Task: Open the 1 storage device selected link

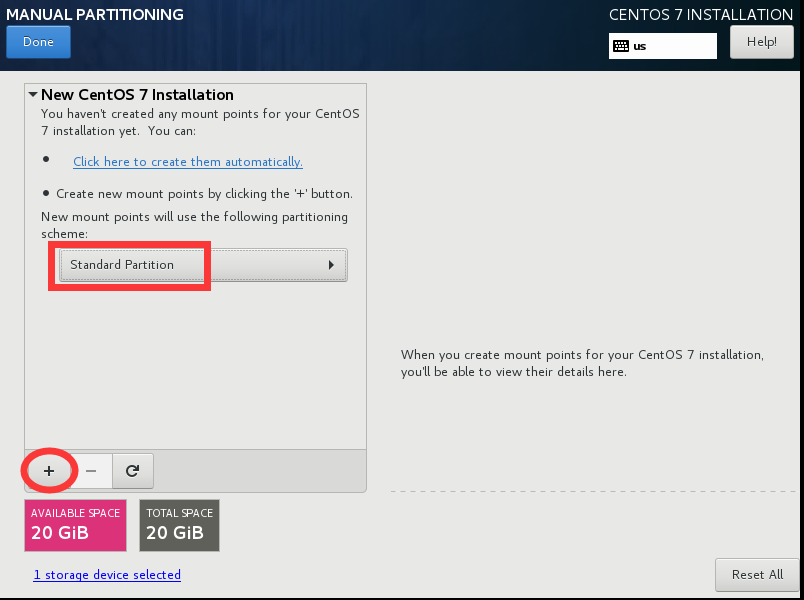Action: pos(107,575)
